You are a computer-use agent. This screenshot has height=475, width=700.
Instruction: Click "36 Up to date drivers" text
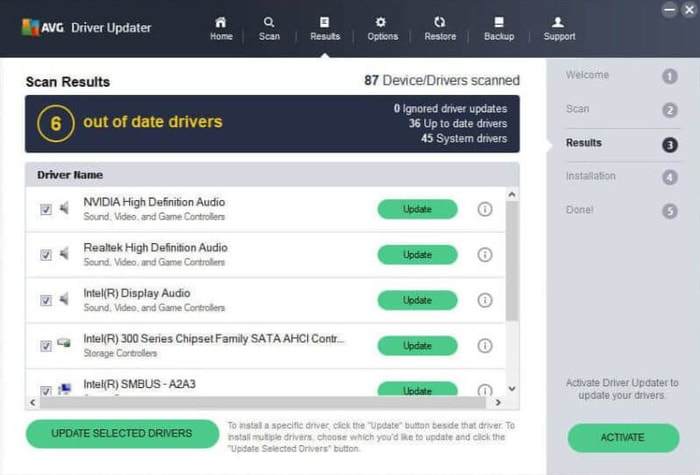458,123
